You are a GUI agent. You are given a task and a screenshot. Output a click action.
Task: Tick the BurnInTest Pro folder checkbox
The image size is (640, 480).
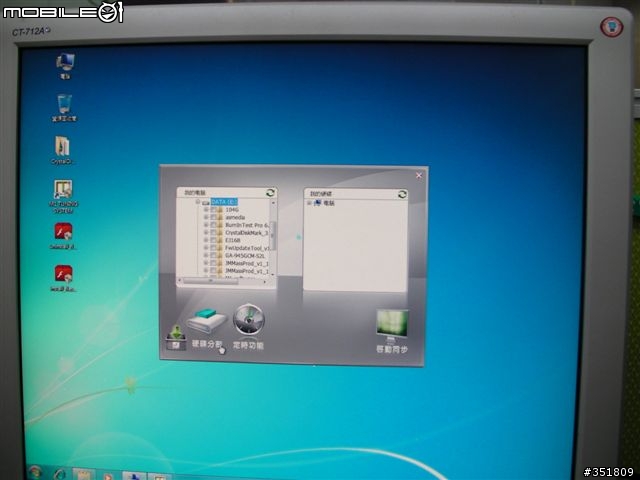coord(213,225)
